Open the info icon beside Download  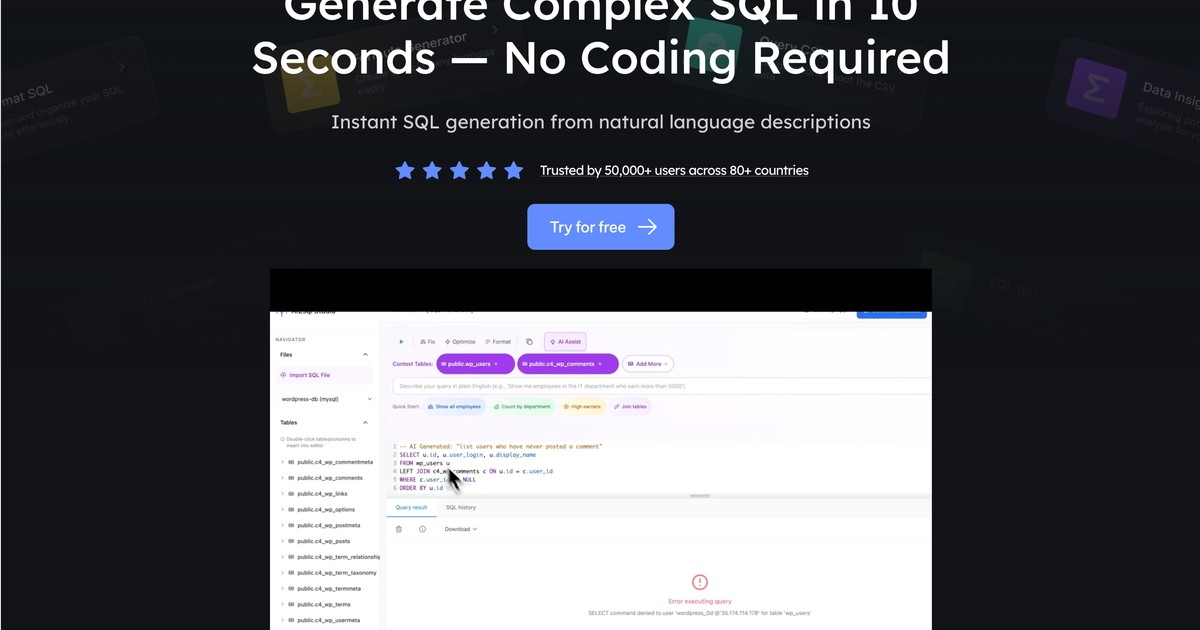(x=422, y=529)
